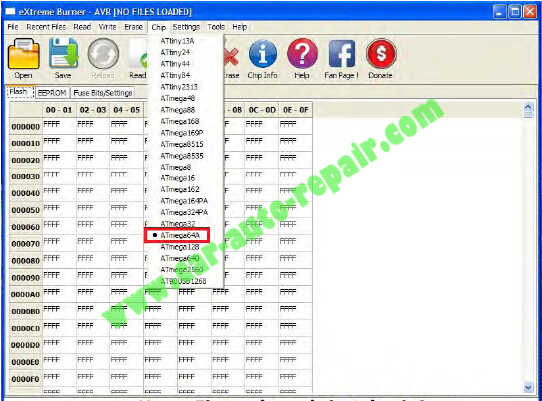This screenshot has width=542, height=401.
Task: Choose ATmega164PA in the chip list
Action: (x=184, y=201)
